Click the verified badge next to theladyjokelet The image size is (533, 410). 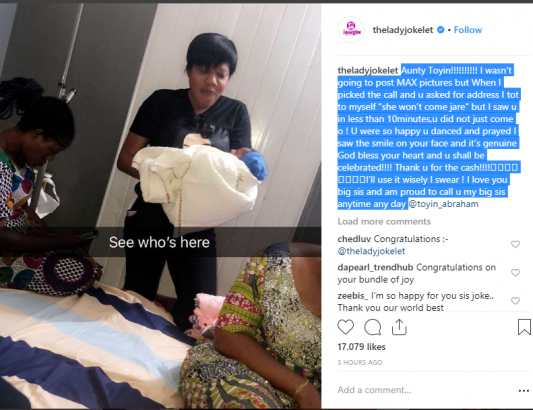click(x=440, y=30)
